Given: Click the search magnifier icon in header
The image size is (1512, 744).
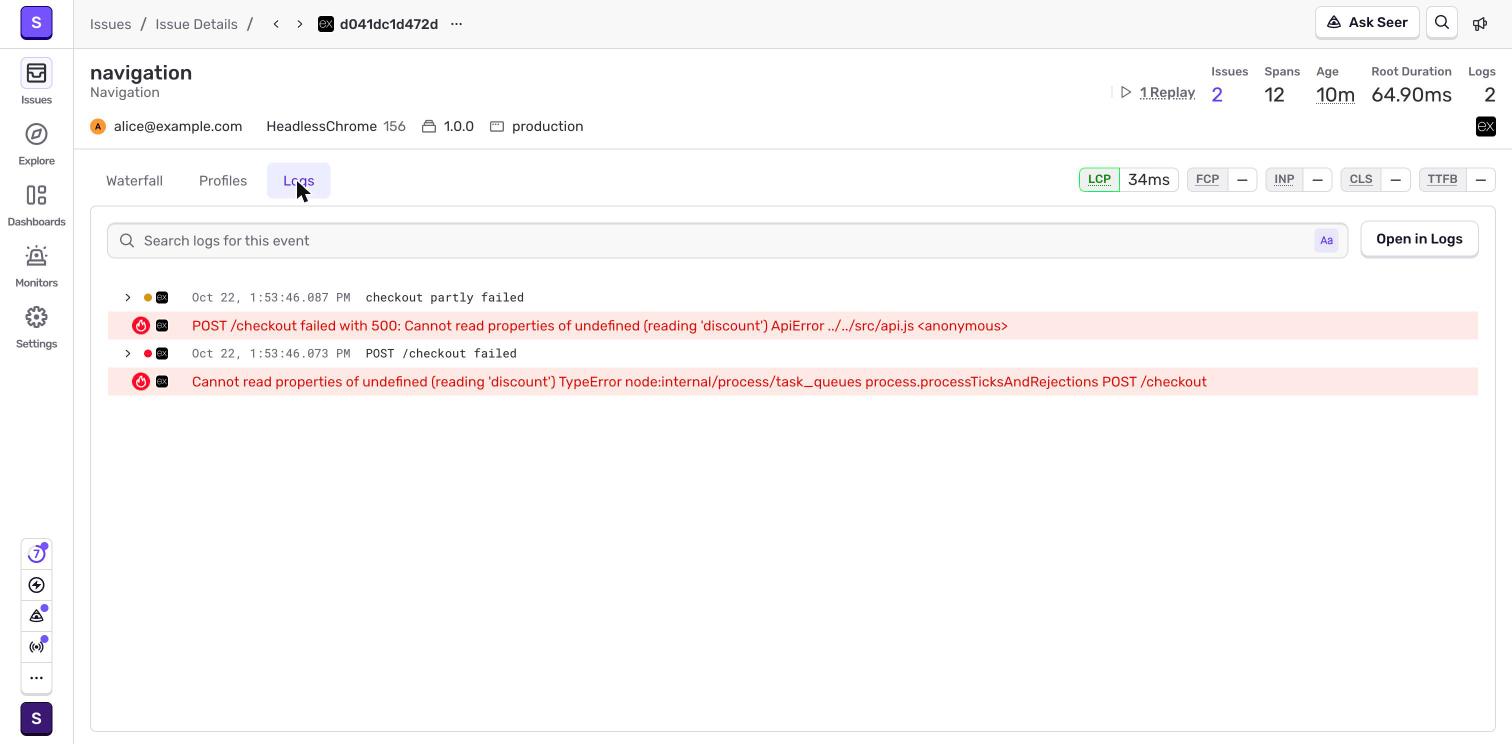Looking at the screenshot, I should (1442, 22).
